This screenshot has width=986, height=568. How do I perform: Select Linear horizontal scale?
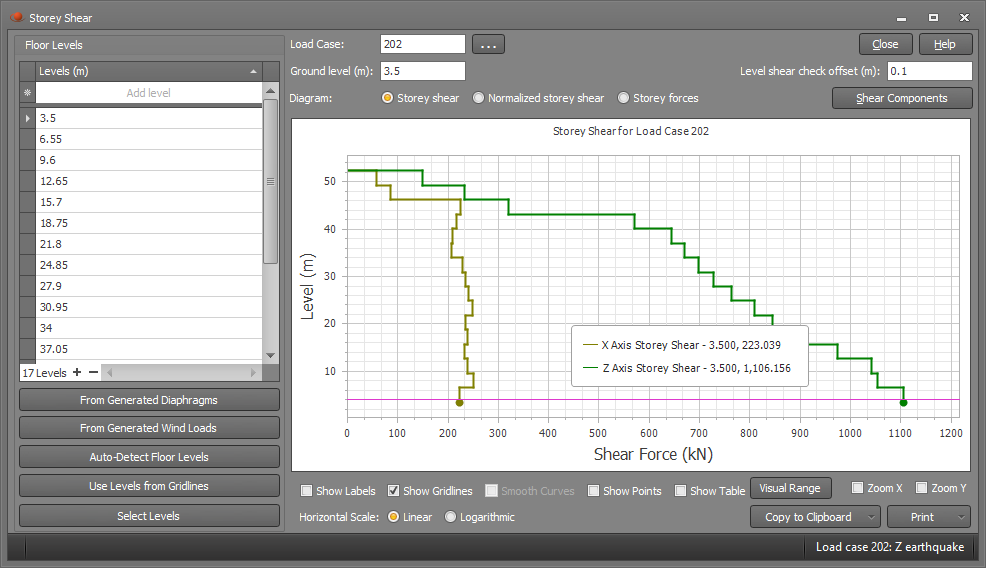click(x=394, y=517)
